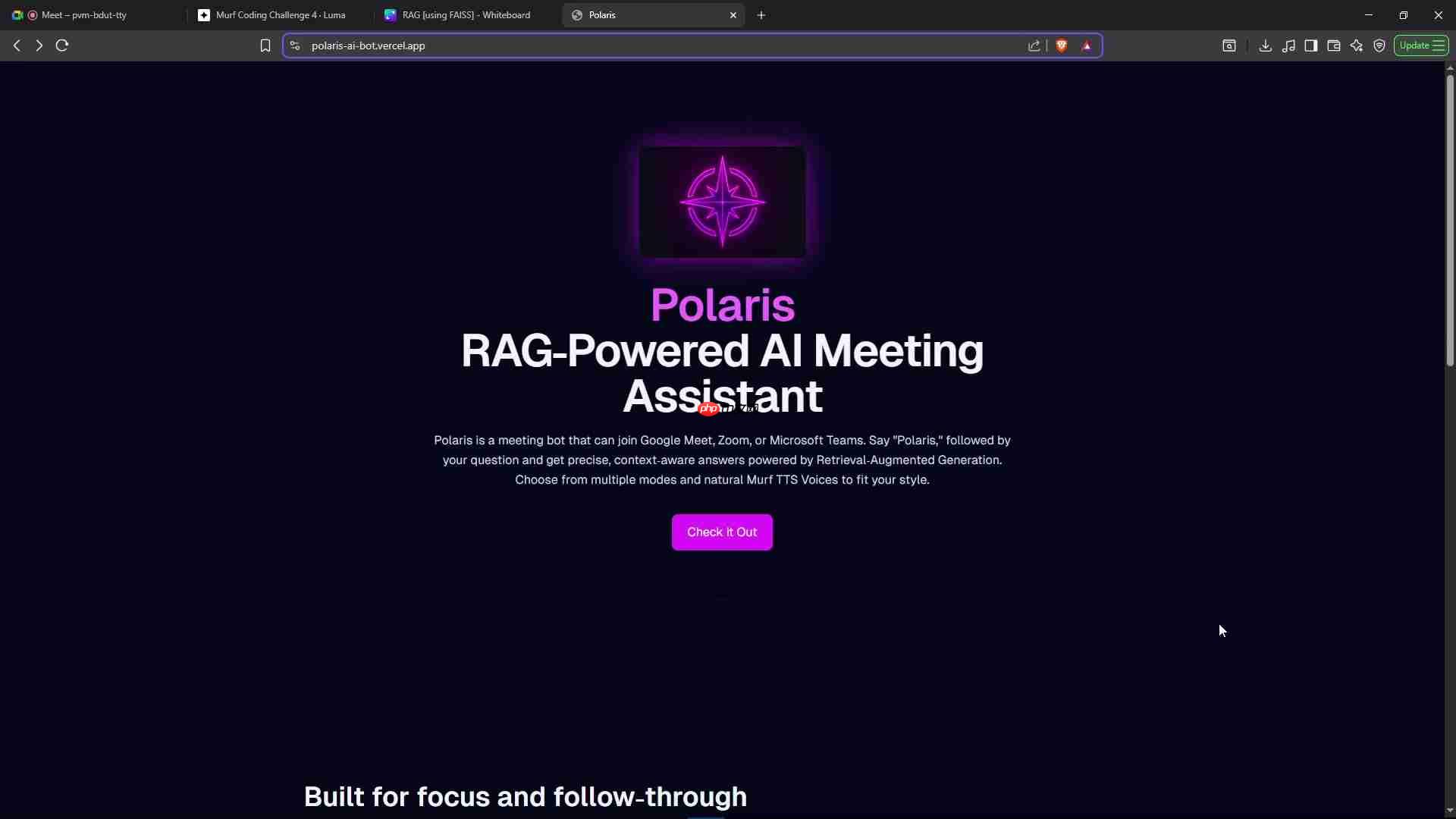The width and height of the screenshot is (1456, 819).
Task: Open the Leo AI assistant
Action: click(x=1357, y=45)
